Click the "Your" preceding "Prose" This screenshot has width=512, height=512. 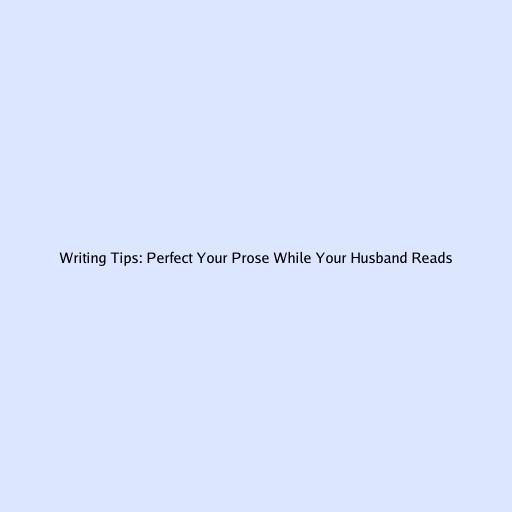pyautogui.click(x=212, y=258)
